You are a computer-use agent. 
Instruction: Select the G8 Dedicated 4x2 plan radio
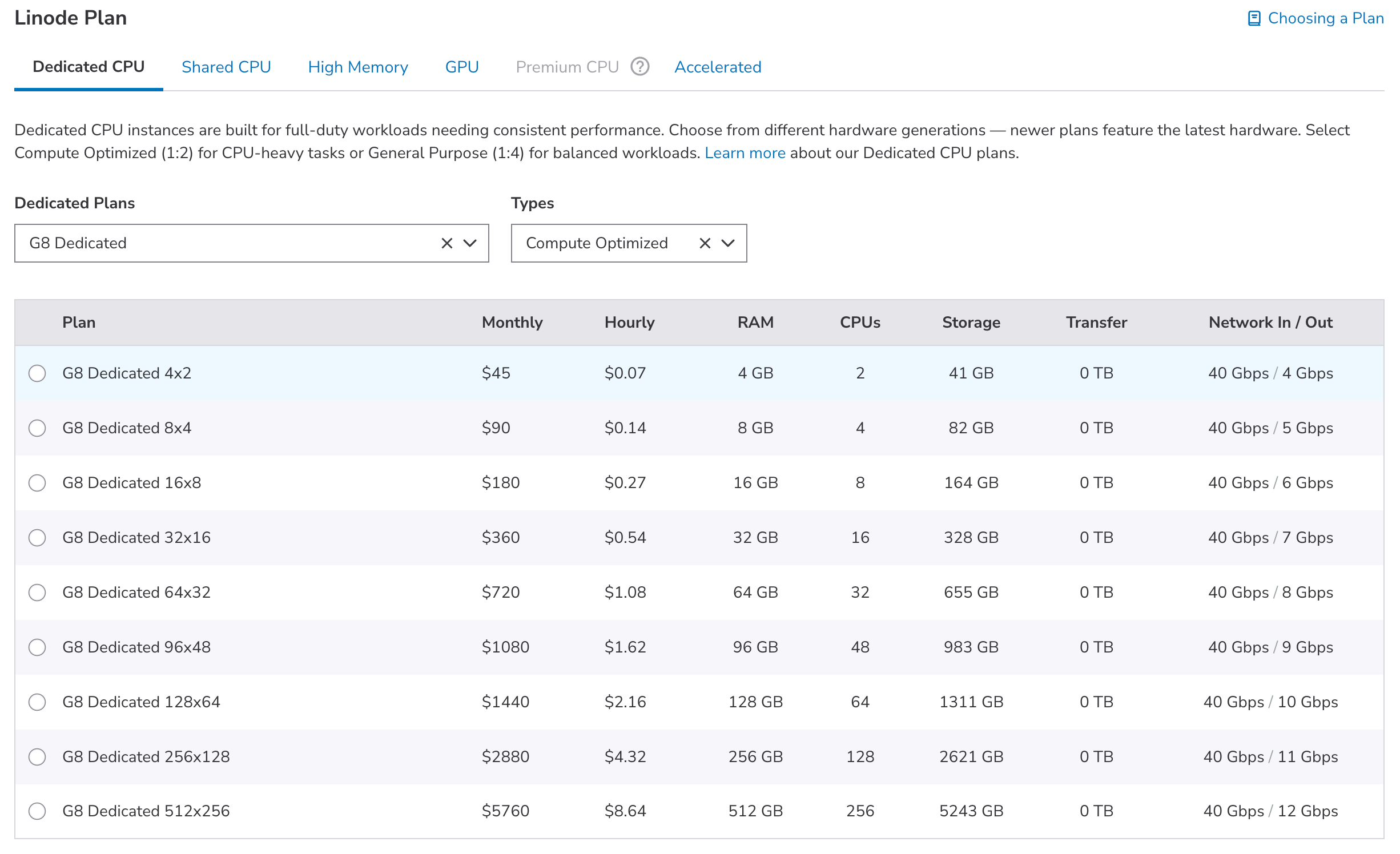point(37,373)
